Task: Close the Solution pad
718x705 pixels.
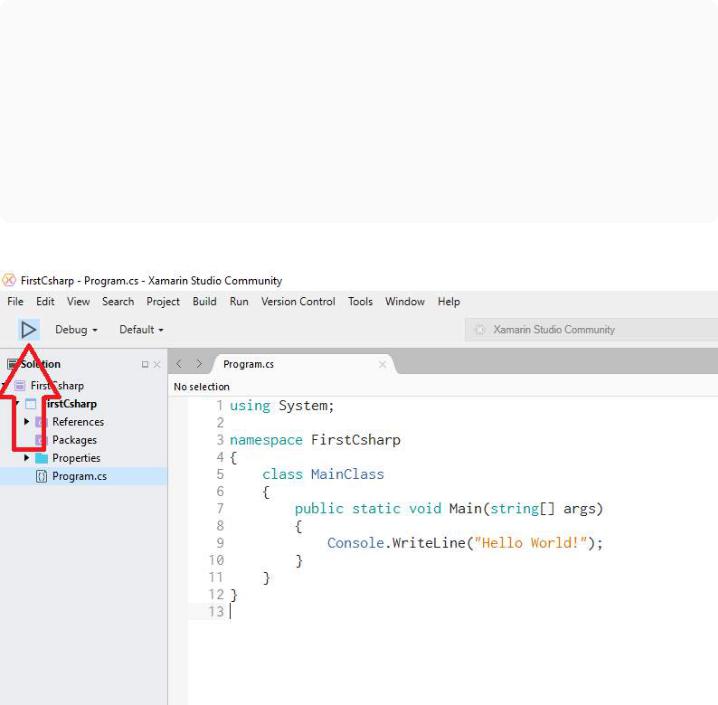Action: coord(157,364)
